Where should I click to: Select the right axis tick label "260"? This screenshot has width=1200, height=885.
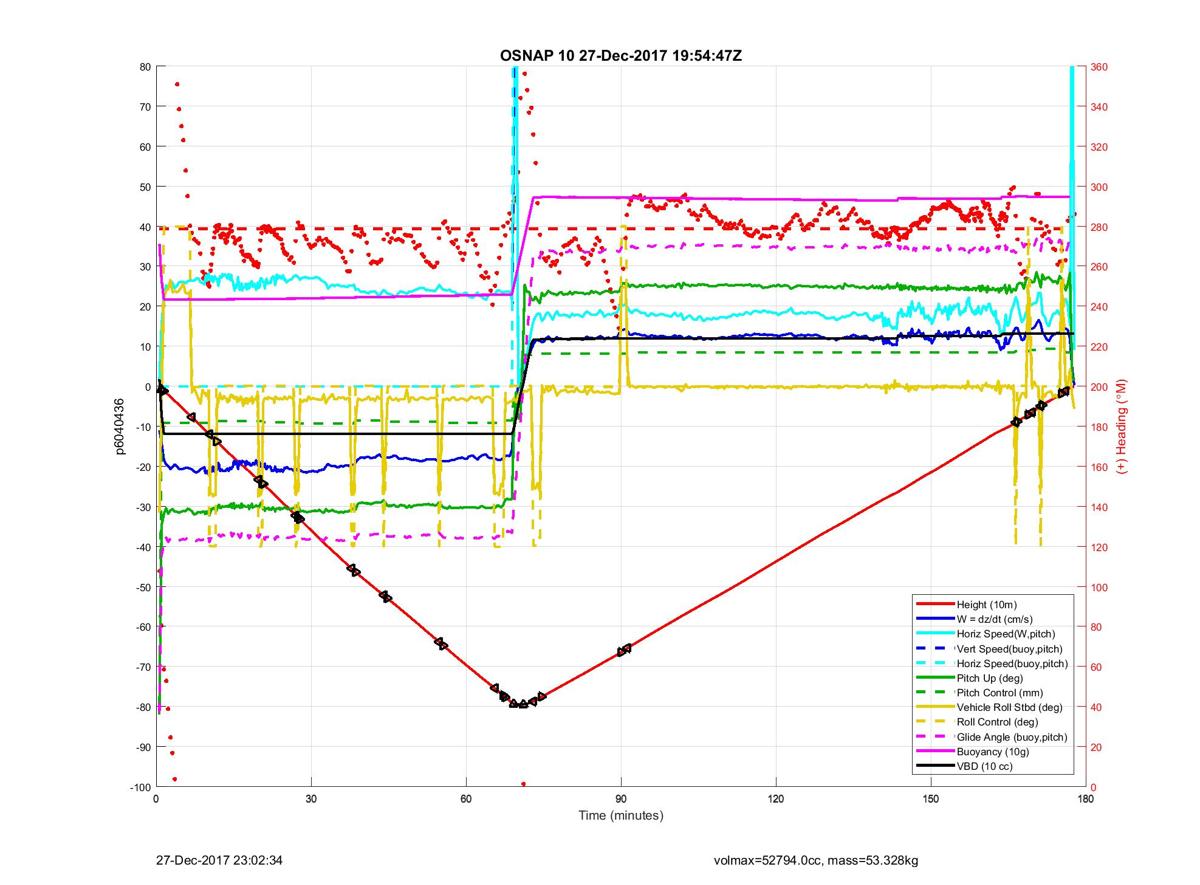pyautogui.click(x=1100, y=267)
